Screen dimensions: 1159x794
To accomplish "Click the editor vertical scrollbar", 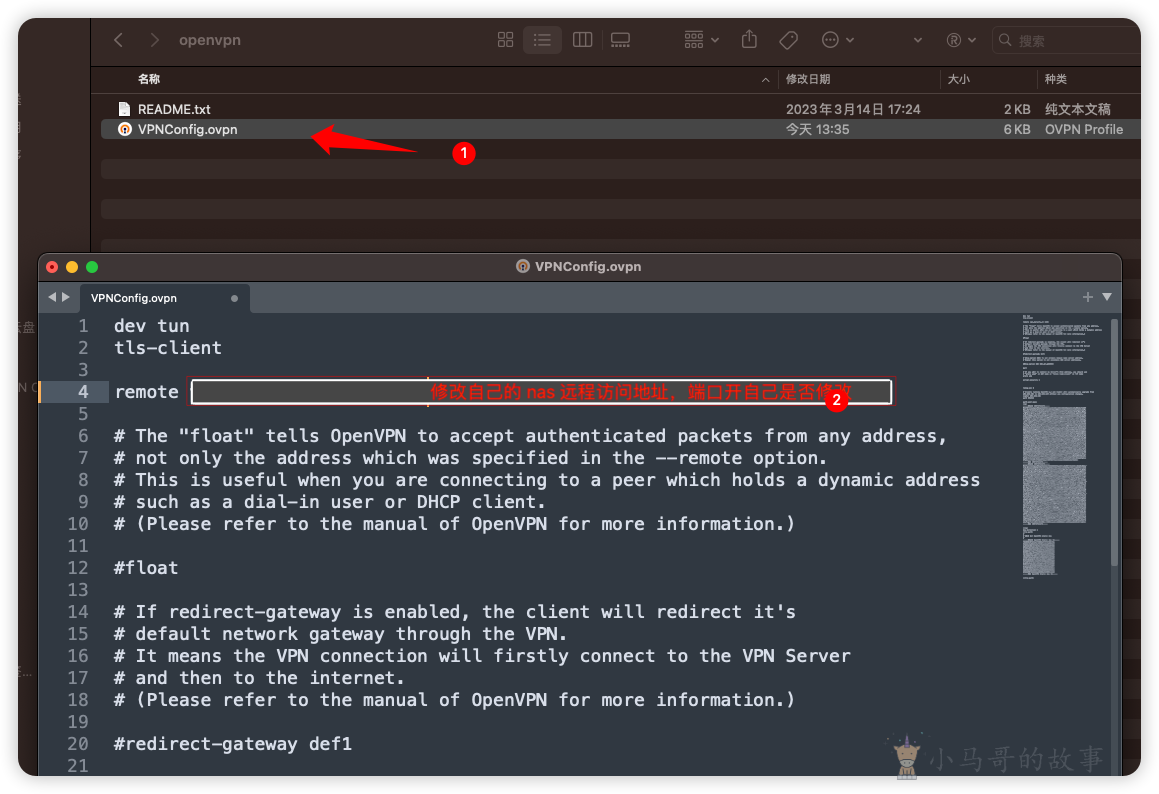I will tap(1115, 442).
